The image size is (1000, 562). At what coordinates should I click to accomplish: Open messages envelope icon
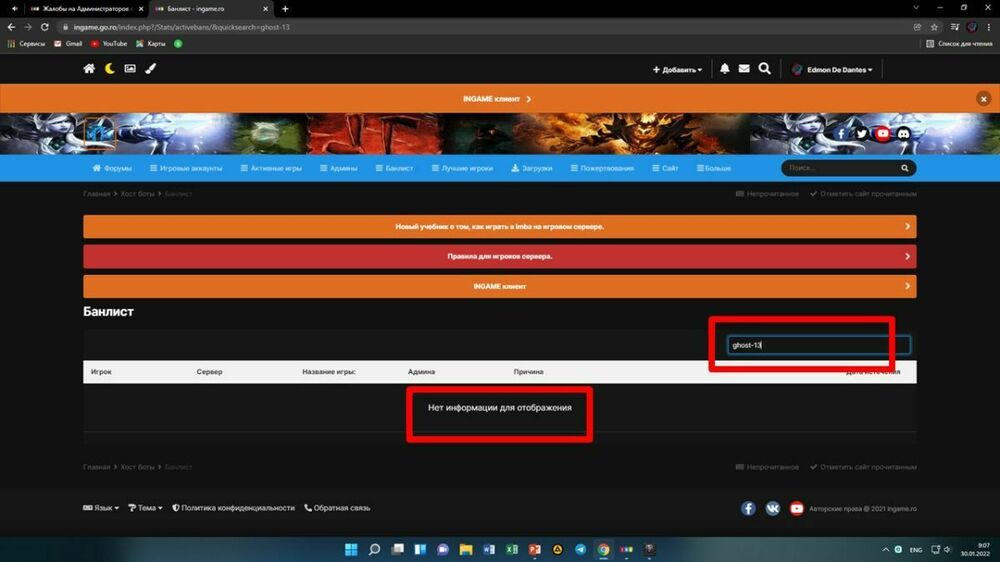744,69
